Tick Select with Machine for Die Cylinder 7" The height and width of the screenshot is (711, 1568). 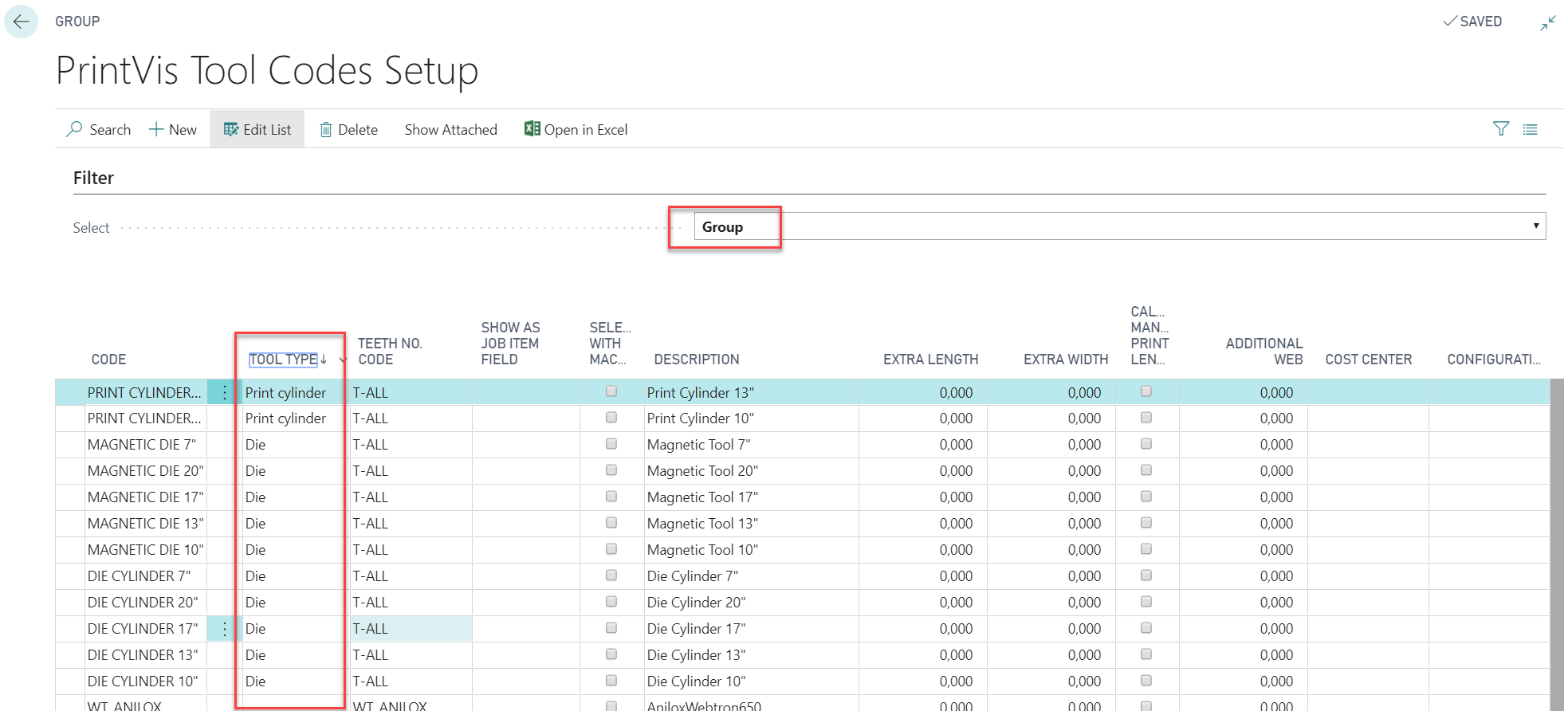[611, 575]
